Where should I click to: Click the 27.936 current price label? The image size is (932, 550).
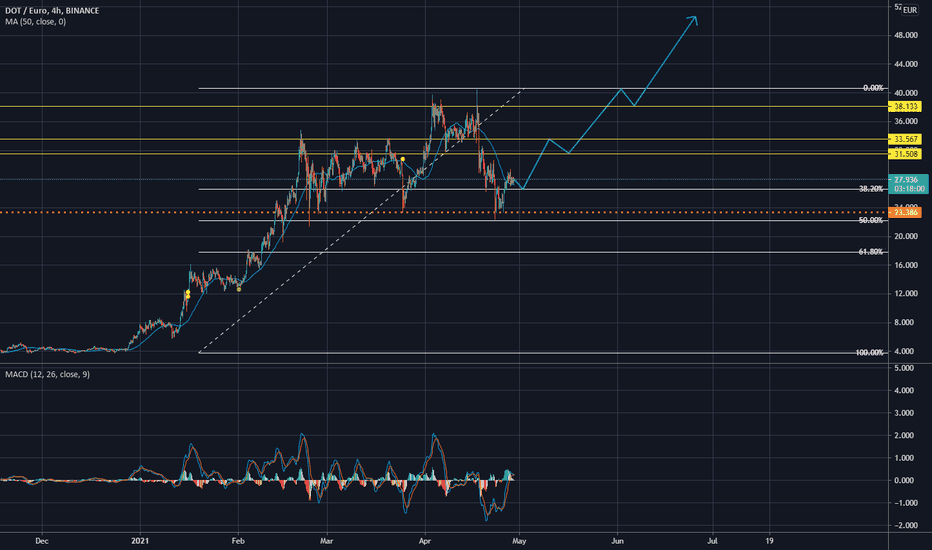pyautogui.click(x=906, y=180)
